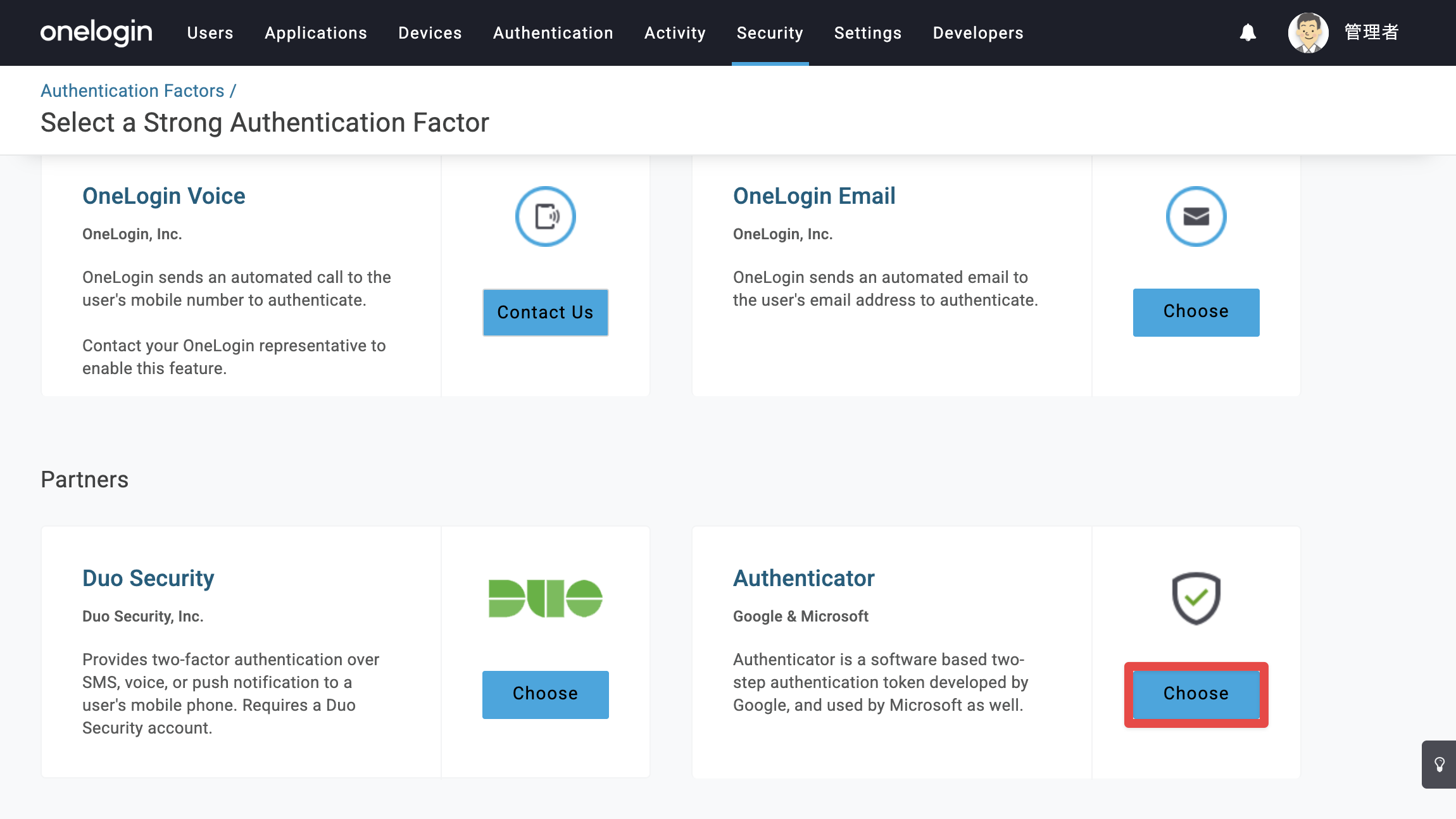Click the Partners section heading

click(x=85, y=480)
